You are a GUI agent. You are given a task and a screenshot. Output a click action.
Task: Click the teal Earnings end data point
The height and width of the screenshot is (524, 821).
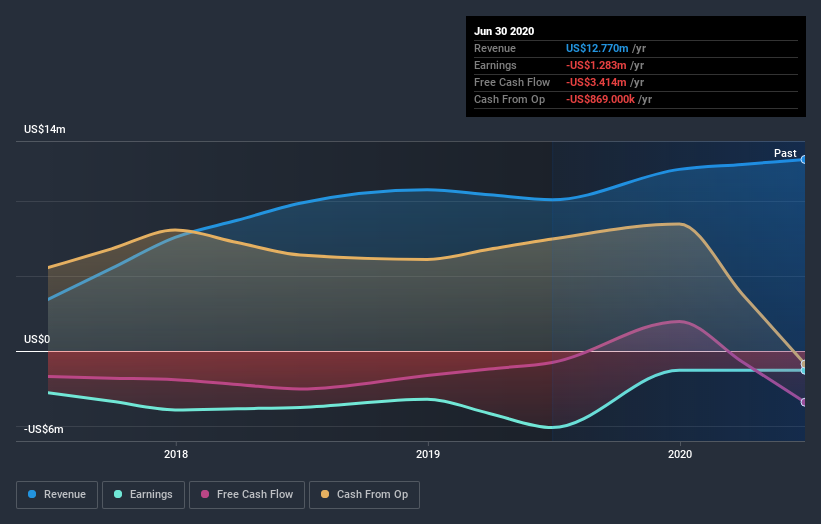(x=804, y=371)
